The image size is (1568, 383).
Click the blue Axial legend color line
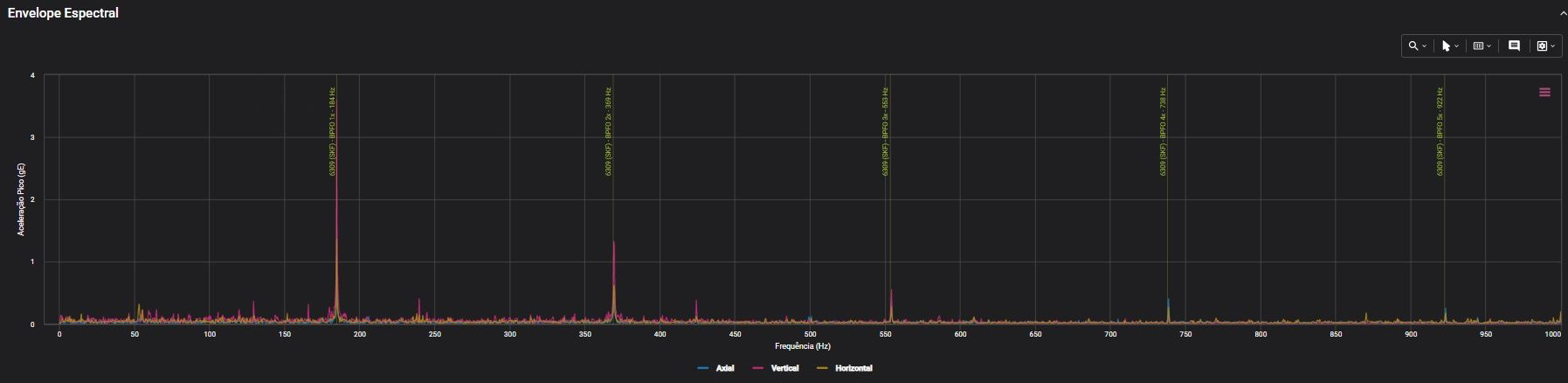coord(703,368)
